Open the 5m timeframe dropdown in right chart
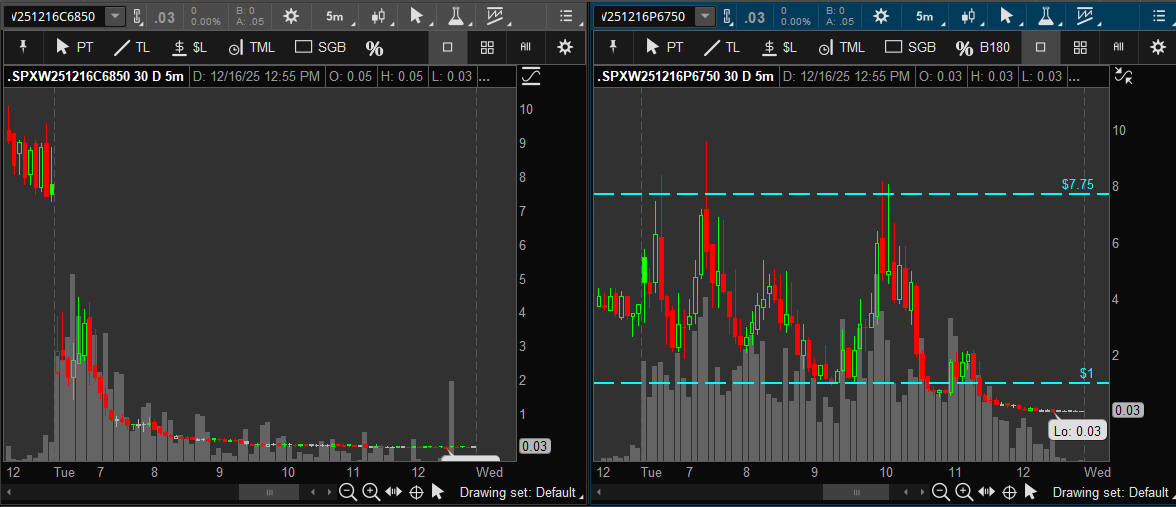The image size is (1176, 507). [x=925, y=16]
